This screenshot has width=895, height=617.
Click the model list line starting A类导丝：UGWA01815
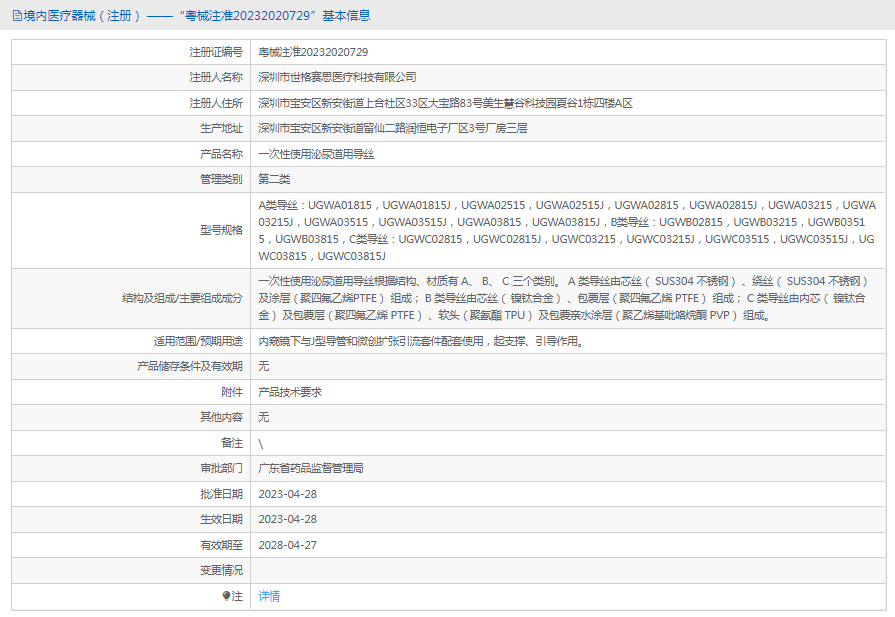(x=567, y=205)
